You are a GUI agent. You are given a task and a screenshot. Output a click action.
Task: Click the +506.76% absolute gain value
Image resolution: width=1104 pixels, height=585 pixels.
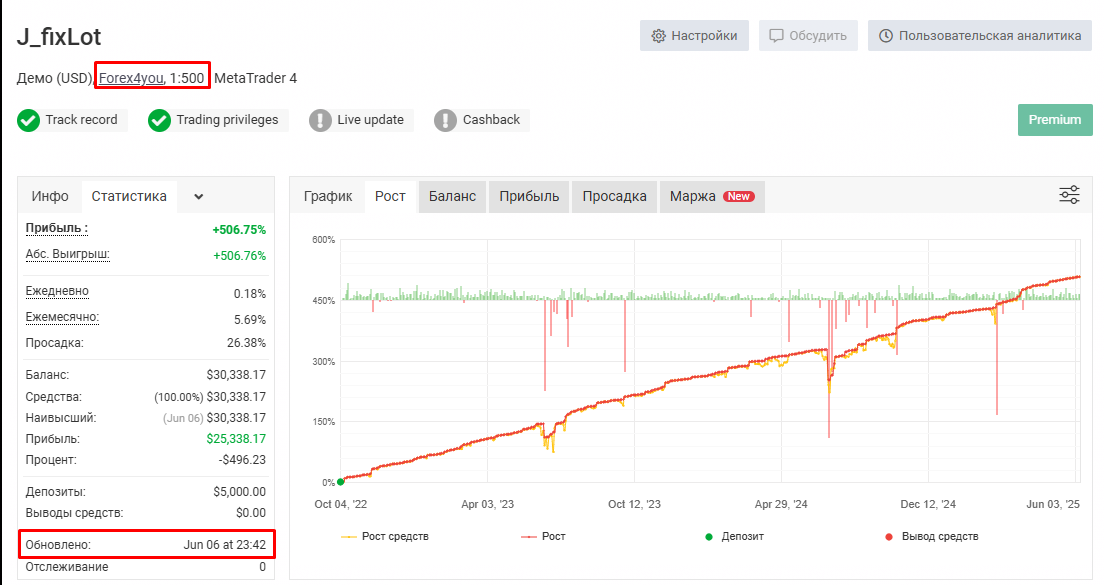tap(239, 256)
